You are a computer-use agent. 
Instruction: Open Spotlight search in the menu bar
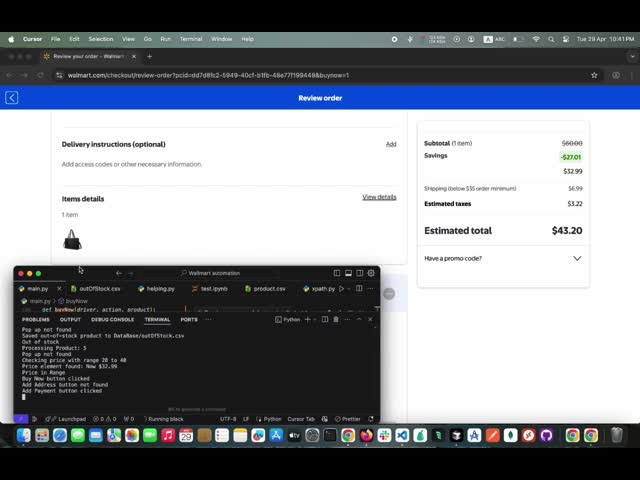click(551, 39)
